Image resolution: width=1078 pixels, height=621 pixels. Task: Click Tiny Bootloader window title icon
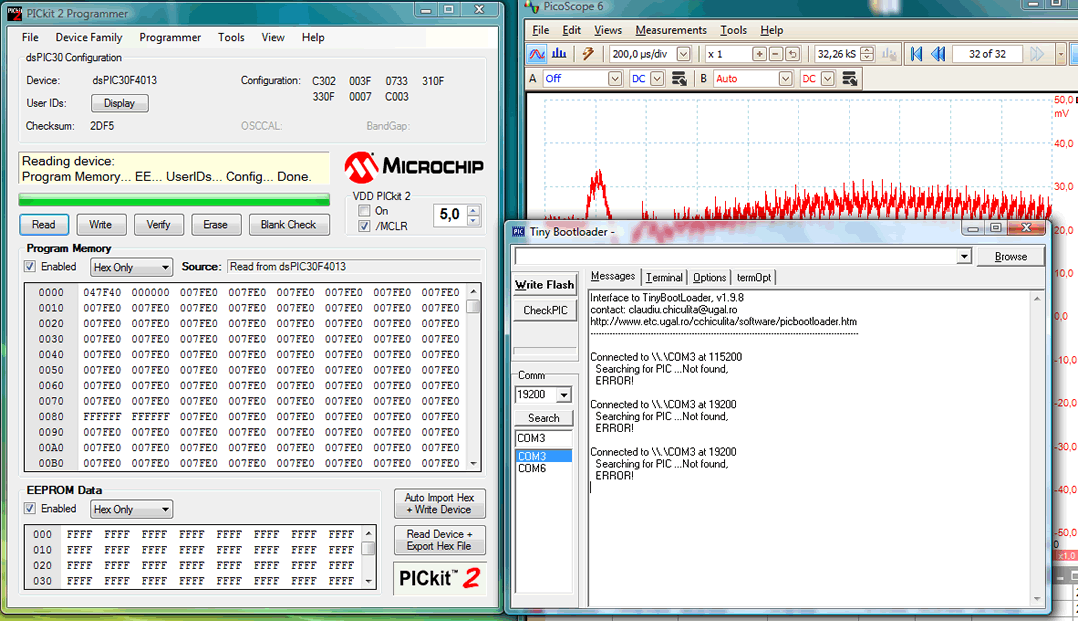pyautogui.click(x=518, y=232)
